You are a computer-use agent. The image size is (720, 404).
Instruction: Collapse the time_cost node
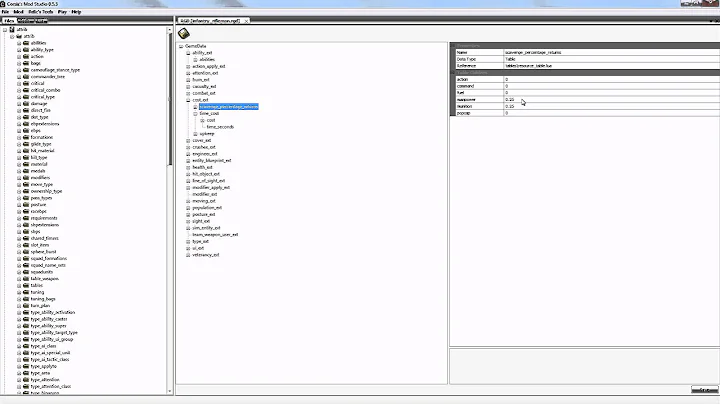pyautogui.click(x=195, y=113)
